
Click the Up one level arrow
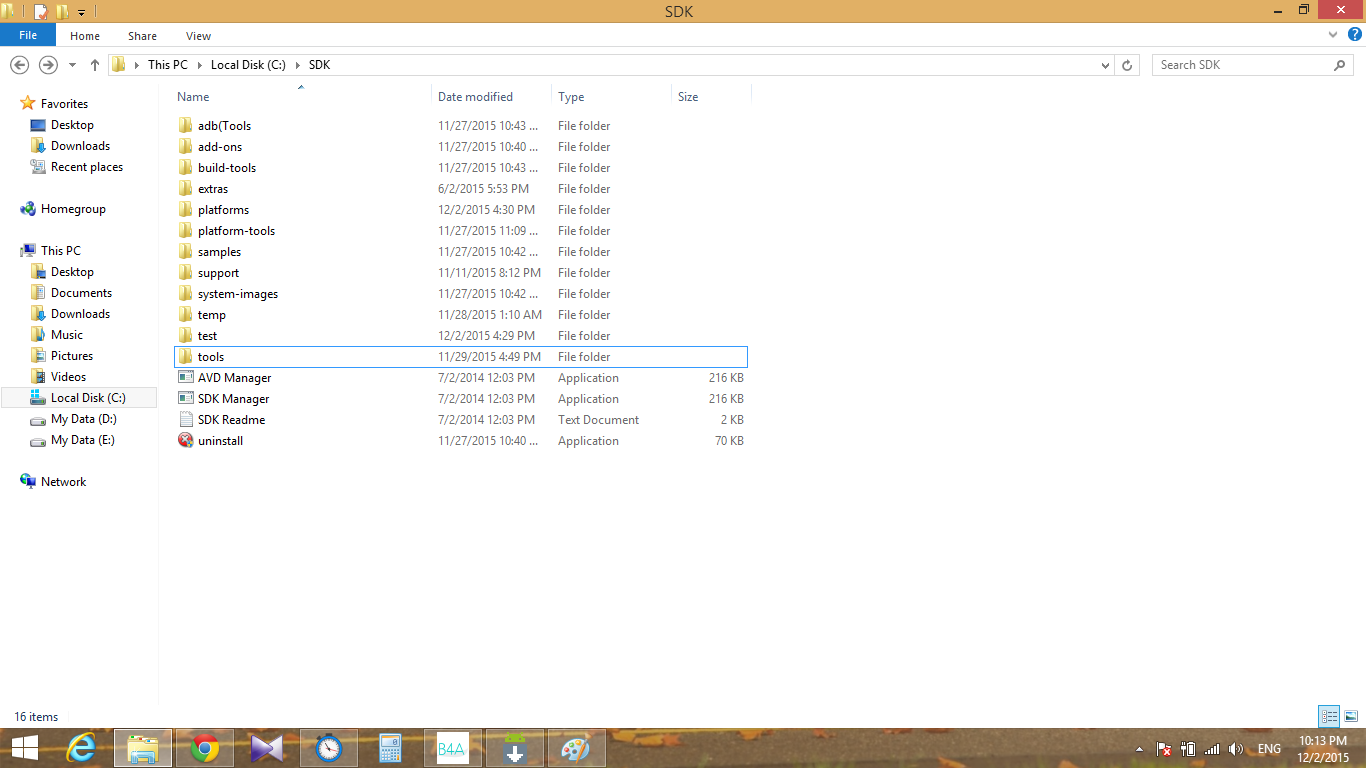[95, 65]
